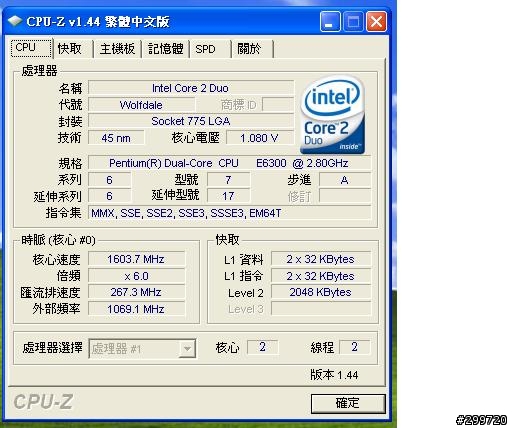This screenshot has width=512, height=428.
Task: Close the CPU-Z window
Action: pyautogui.click(x=376, y=22)
